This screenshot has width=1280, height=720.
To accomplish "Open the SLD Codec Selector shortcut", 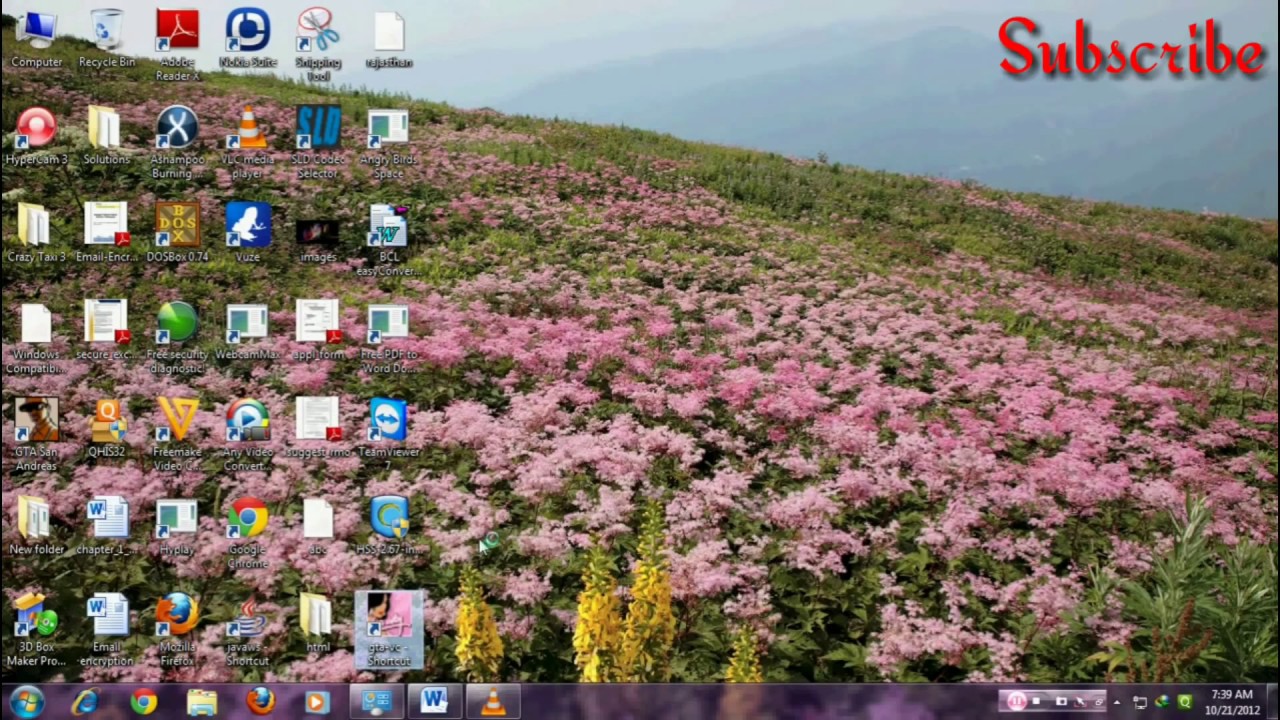I will pyautogui.click(x=318, y=142).
